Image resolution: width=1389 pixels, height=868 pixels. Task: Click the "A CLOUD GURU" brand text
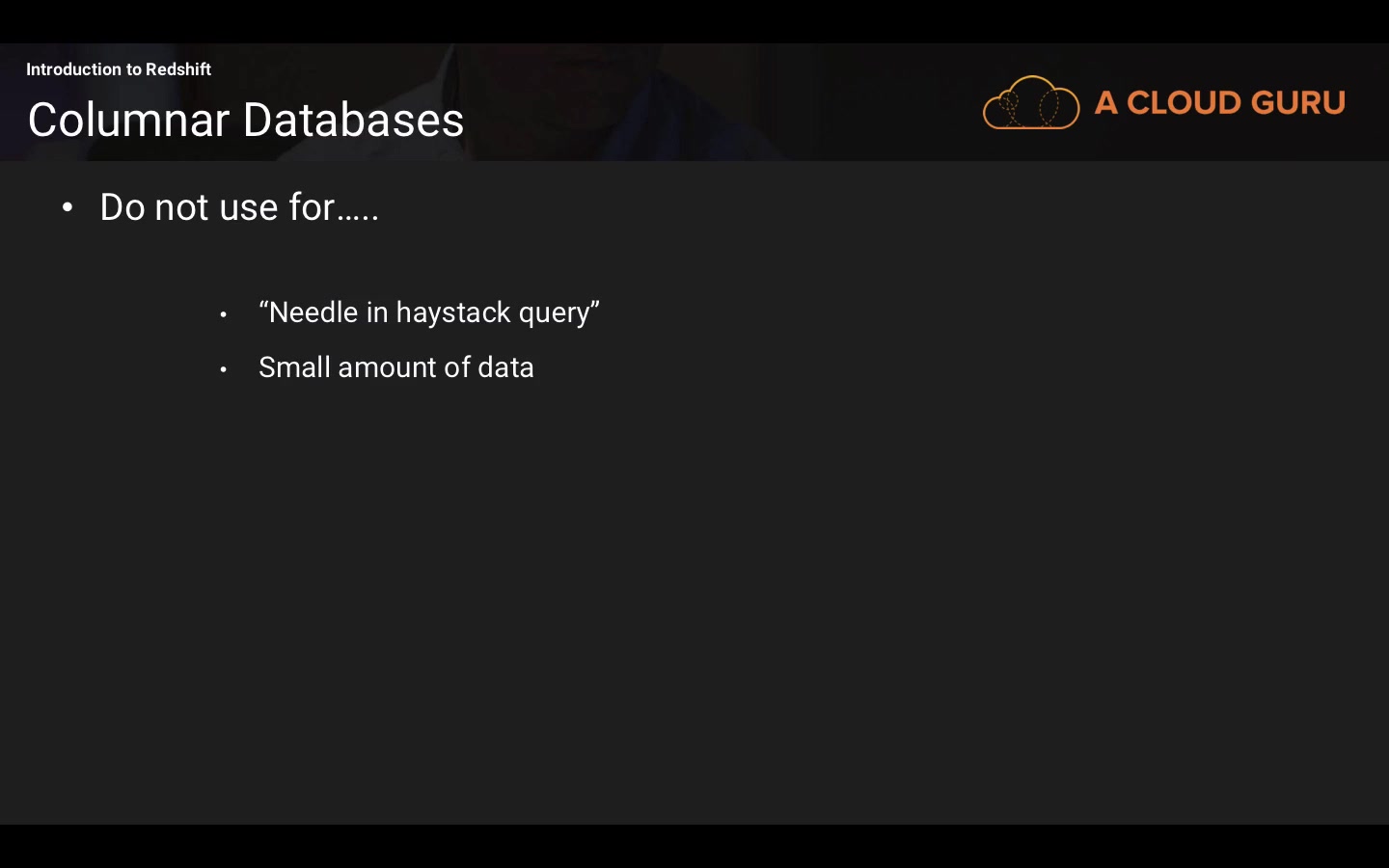coord(1219,102)
